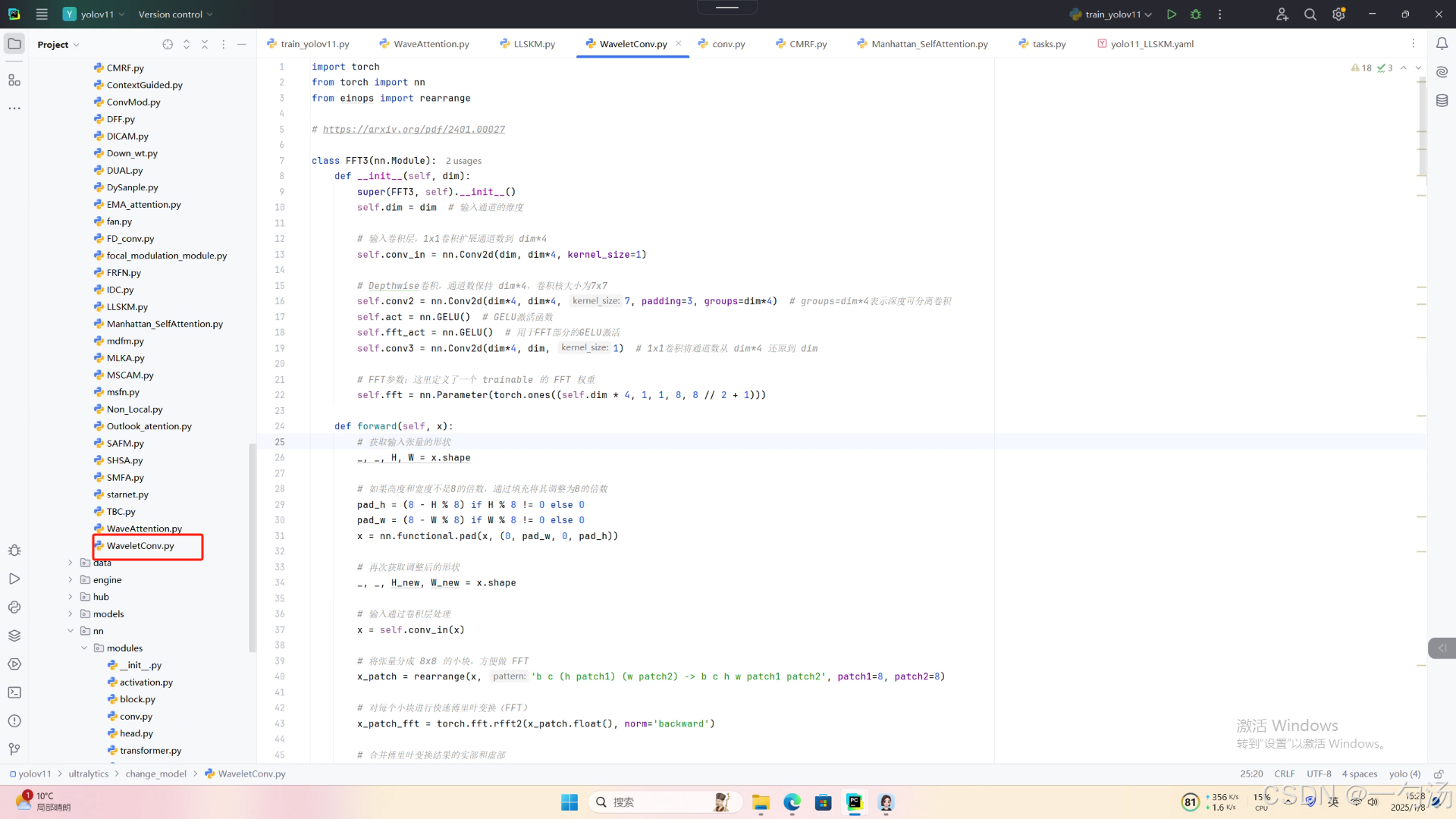Open the Search Everywhere magnifier
Screen dimensions: 1456x819
pos(1310,14)
